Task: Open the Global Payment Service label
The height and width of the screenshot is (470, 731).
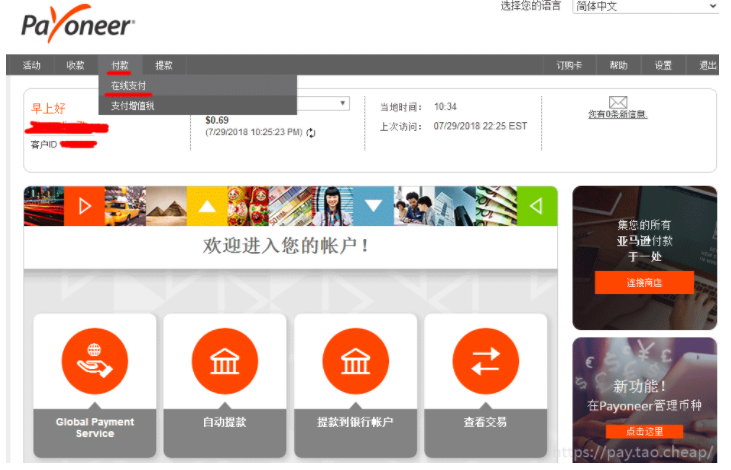Action: [95, 428]
